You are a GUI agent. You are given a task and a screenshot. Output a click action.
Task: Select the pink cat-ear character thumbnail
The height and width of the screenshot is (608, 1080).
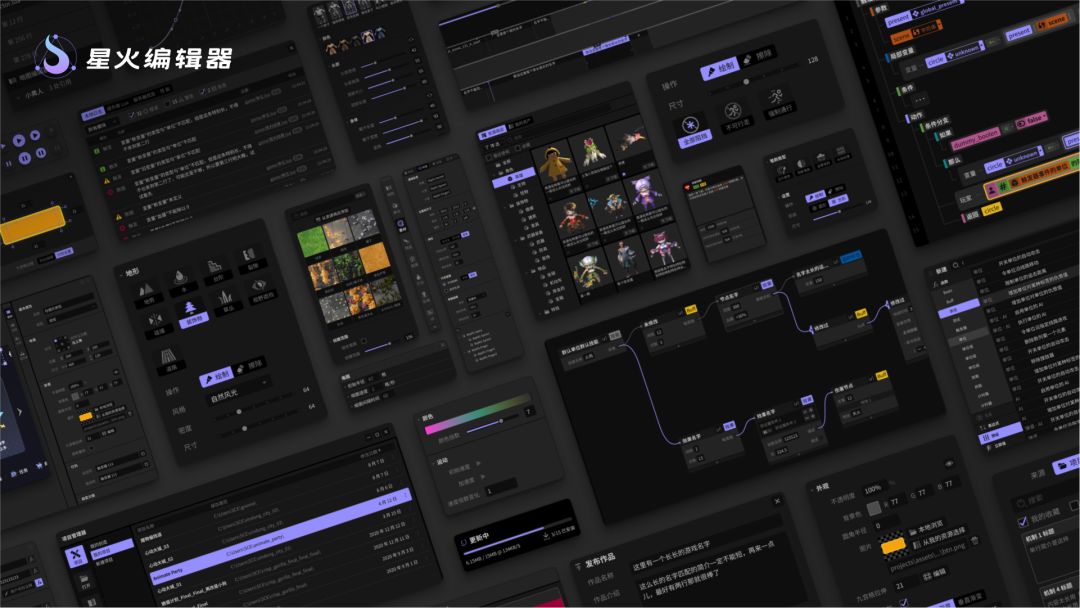[x=665, y=249]
